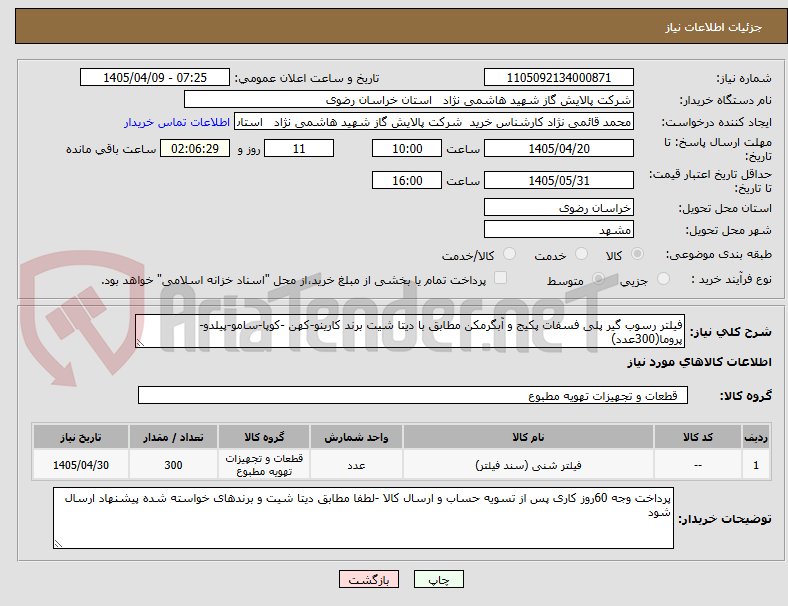
Task: Click the اطلاعات کالاهای مورد نیاز section heading
Action: pos(699,362)
